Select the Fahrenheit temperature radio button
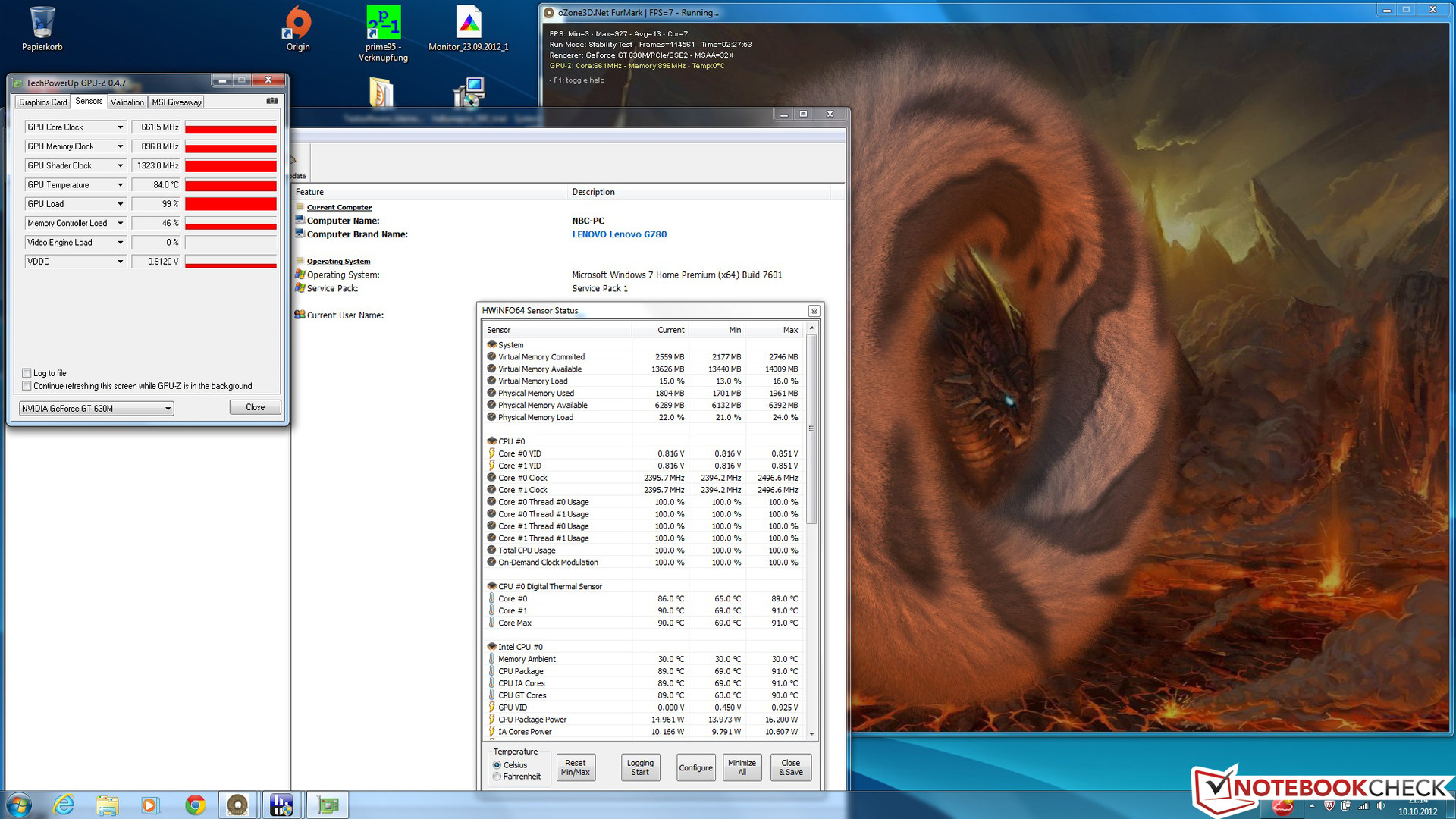Screen dimensions: 1456x819 click(497, 777)
